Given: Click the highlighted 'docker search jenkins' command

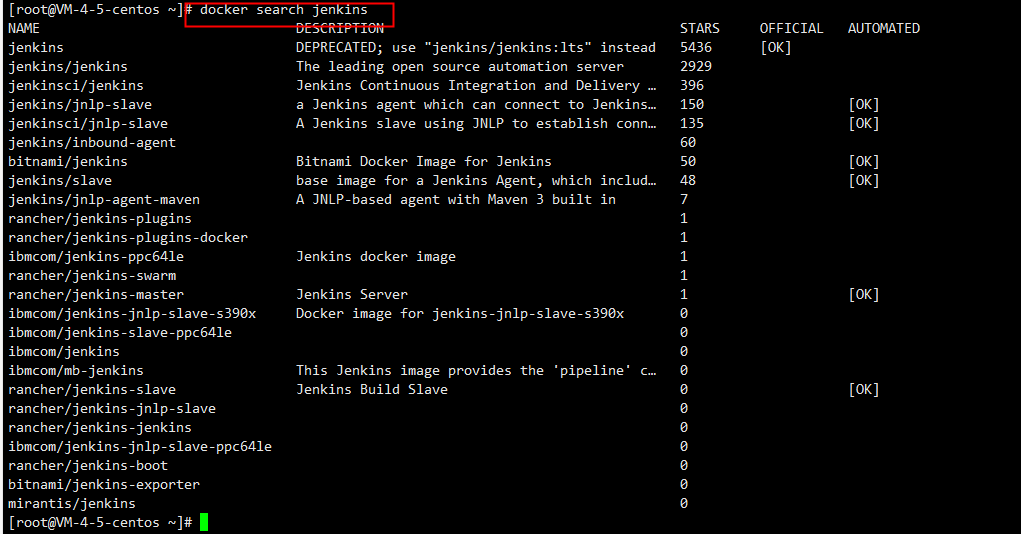Looking at the screenshot, I should pos(284,10).
